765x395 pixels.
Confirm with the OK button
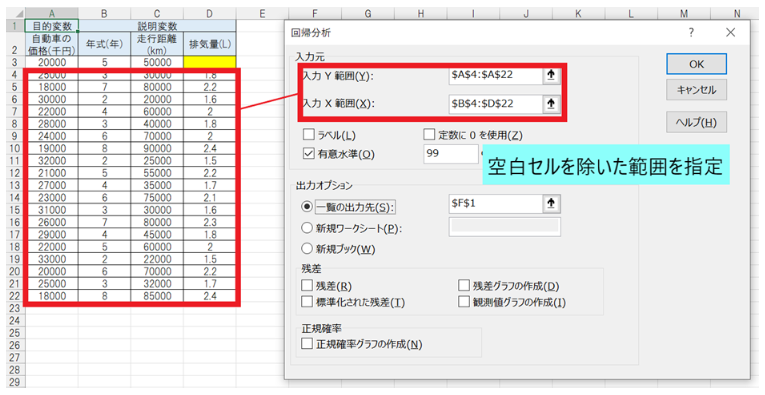coord(696,64)
